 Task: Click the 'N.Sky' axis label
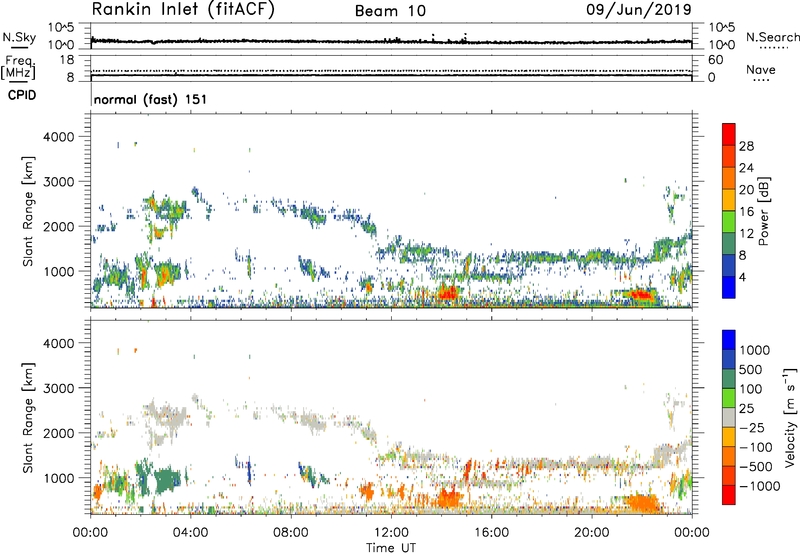click(19, 37)
